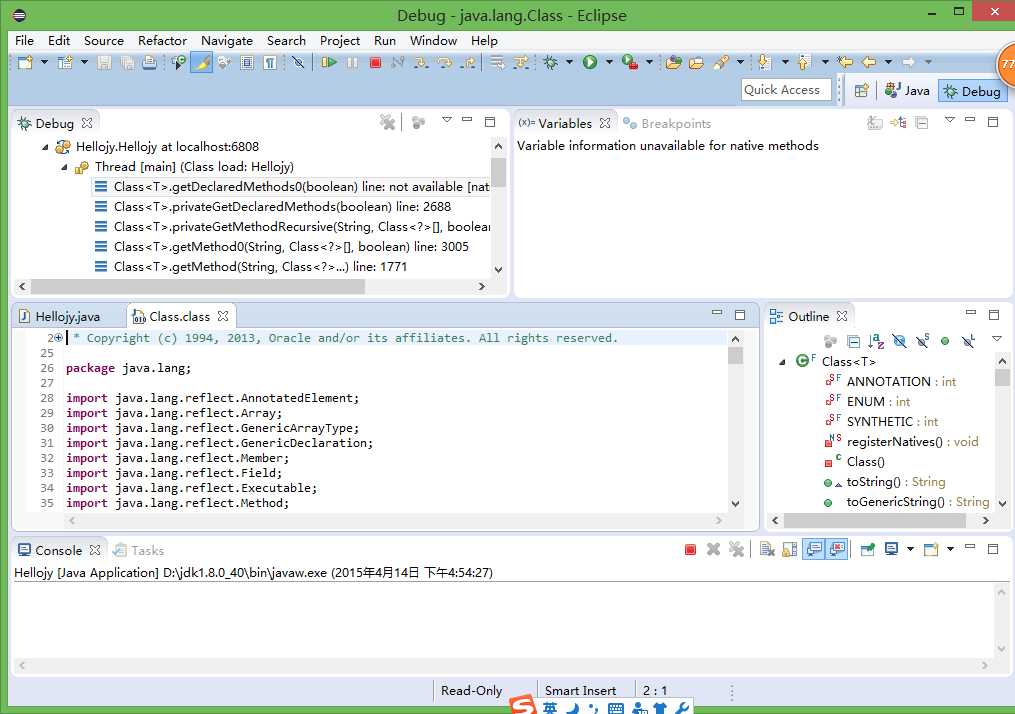Select registerNatives() in Outline
The height and width of the screenshot is (714, 1015).
pyautogui.click(x=901, y=442)
